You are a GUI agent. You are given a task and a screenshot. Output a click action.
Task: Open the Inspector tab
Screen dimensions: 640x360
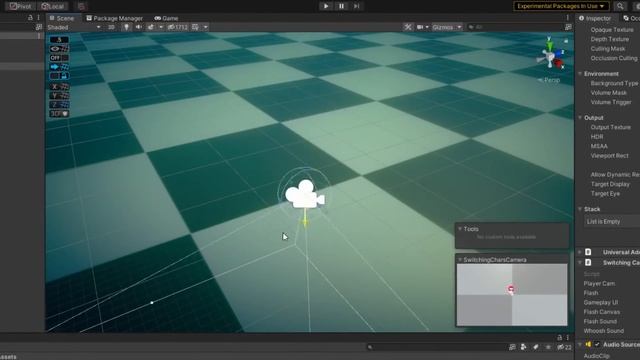(596, 18)
